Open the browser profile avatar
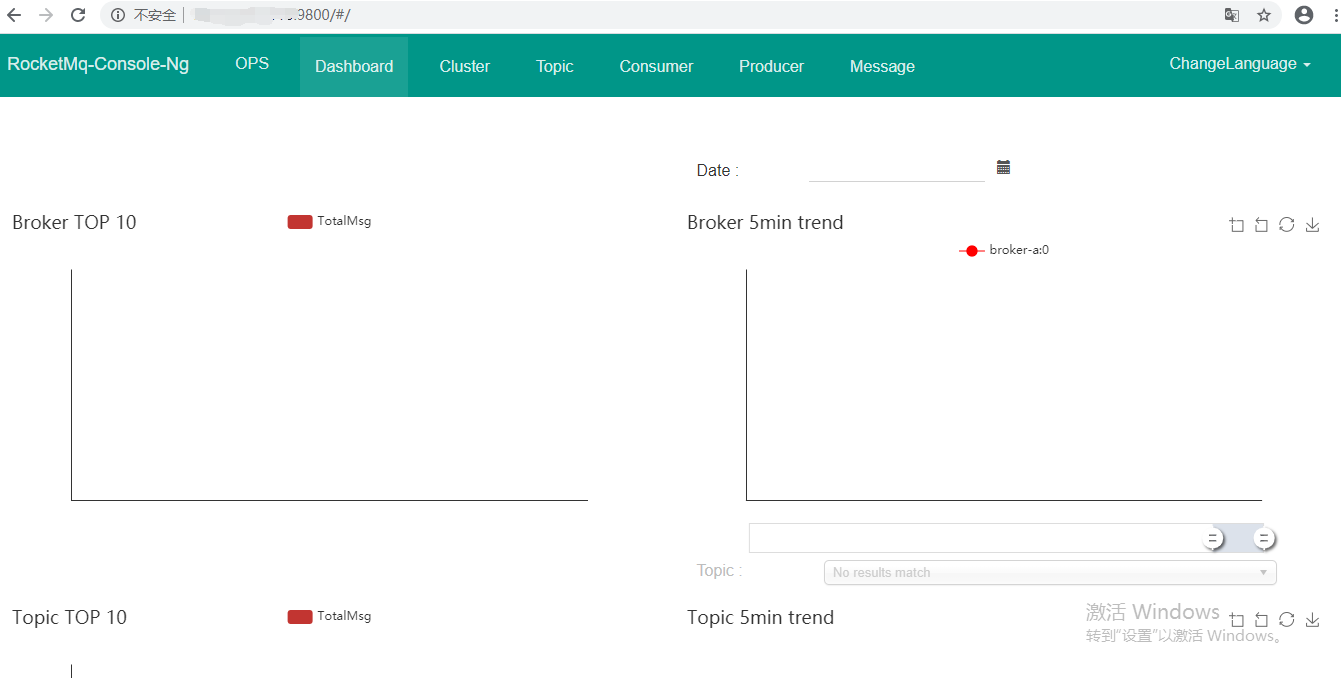This screenshot has height=678, width=1341. (x=1303, y=15)
